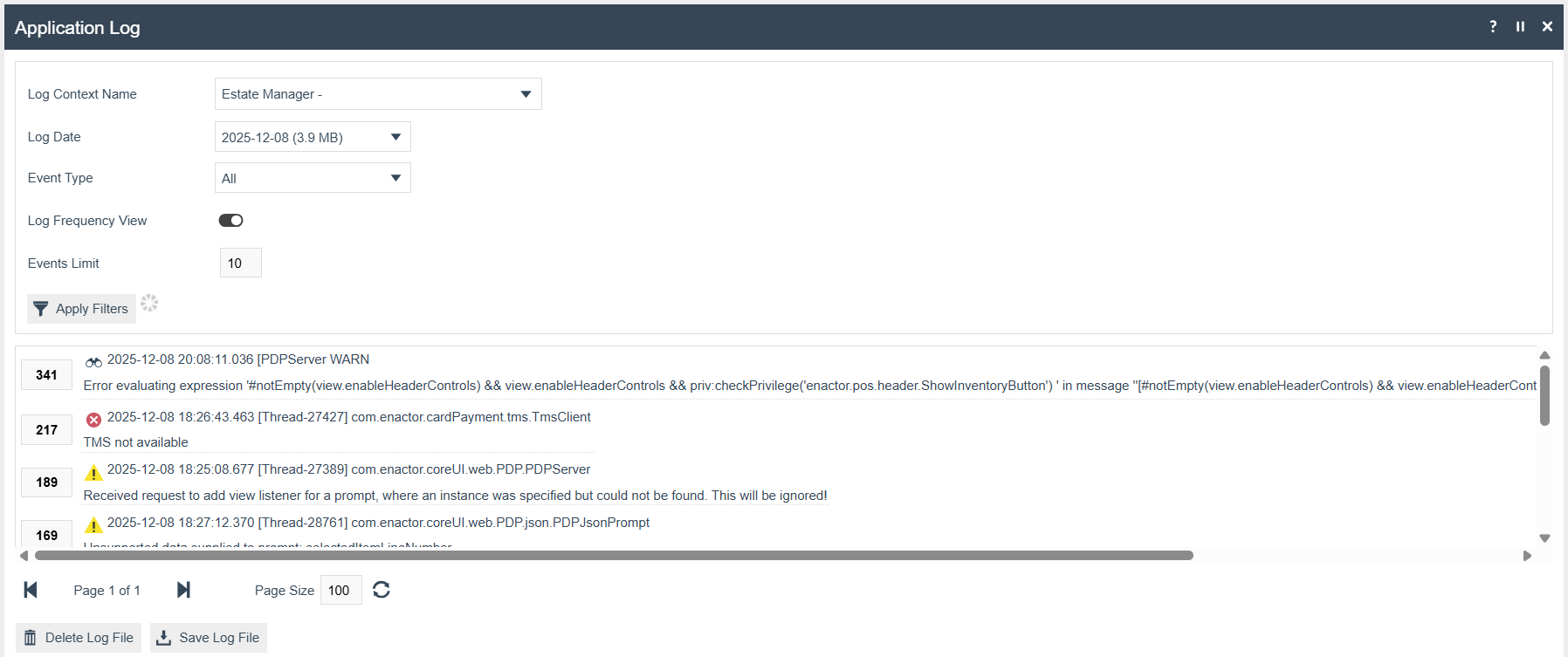Click the scroll down arrow of log list
Viewport: 1568px width, 657px height.
tap(1544, 538)
